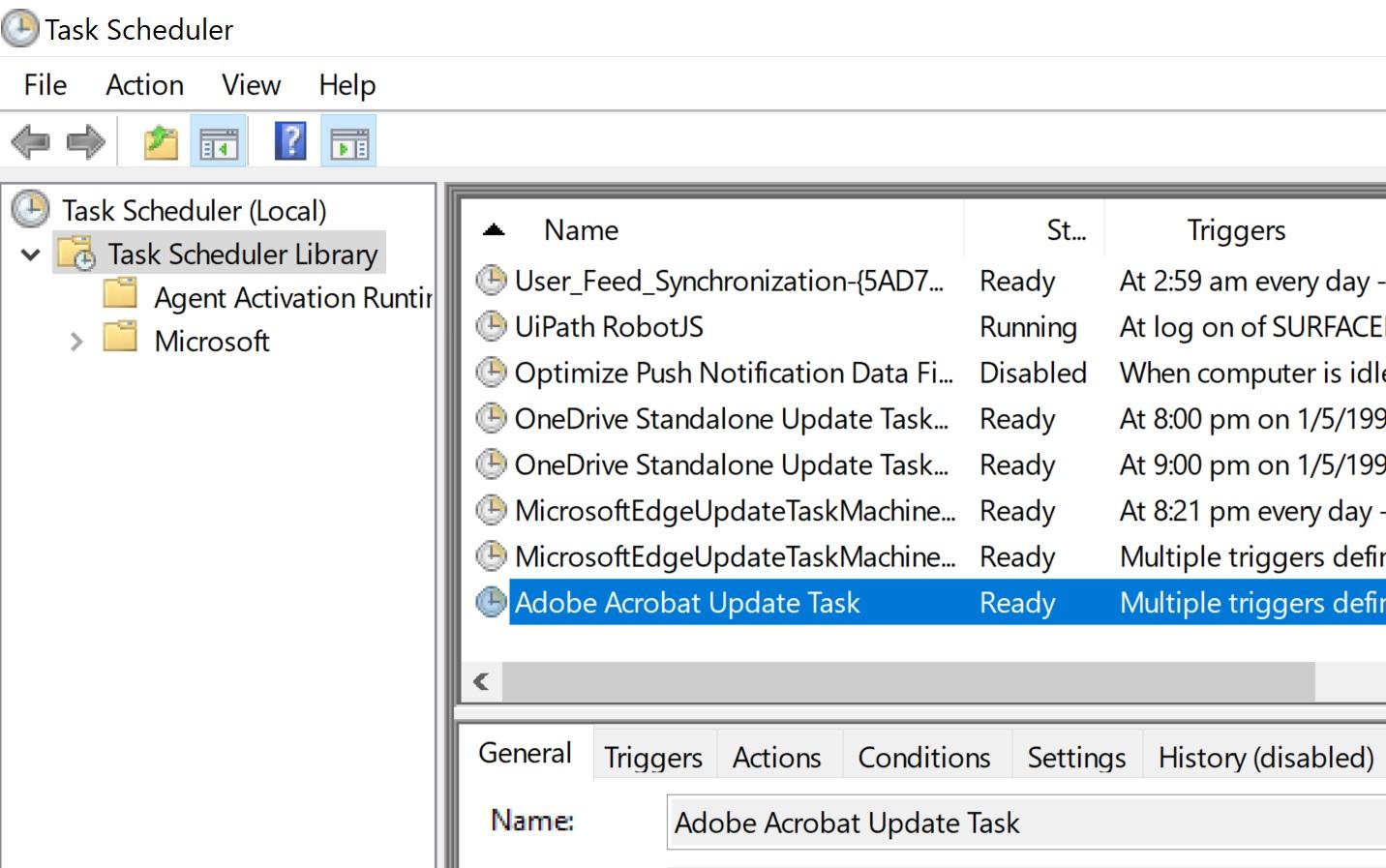Switch to the Conditions tab
This screenshot has width=1386, height=868.
tap(923, 756)
